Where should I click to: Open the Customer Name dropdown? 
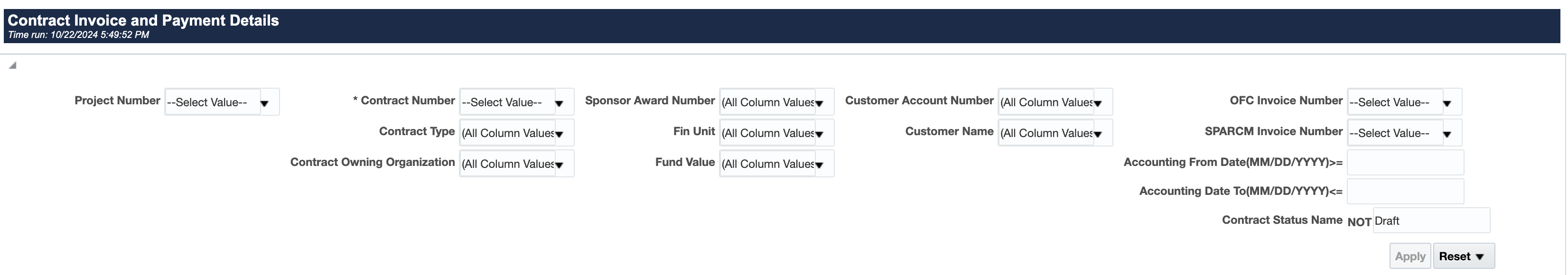(x=1098, y=134)
